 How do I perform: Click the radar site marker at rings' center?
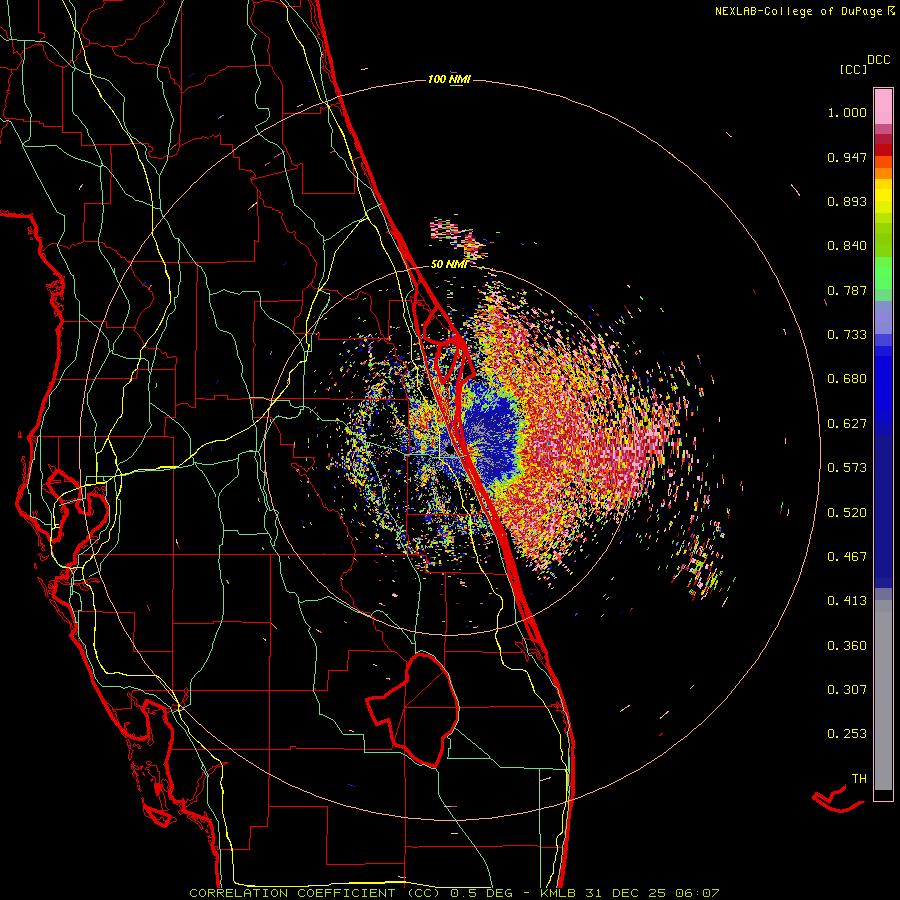click(449, 451)
